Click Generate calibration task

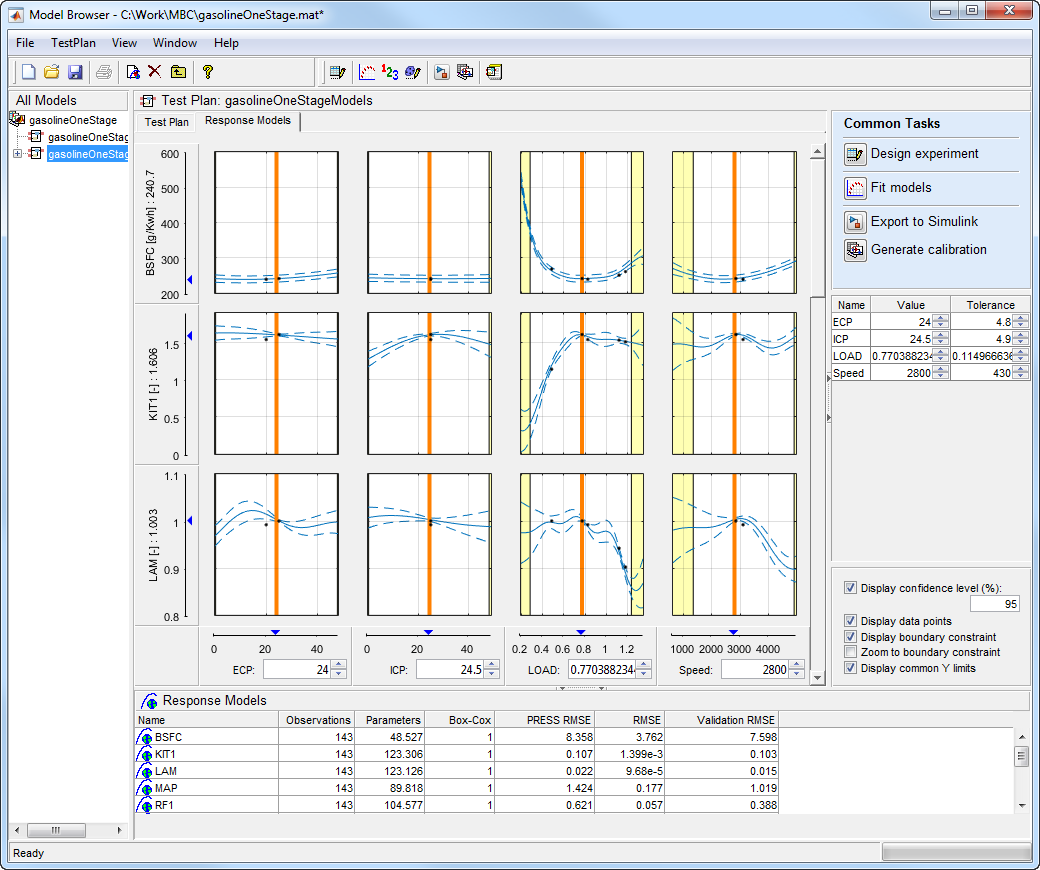[928, 250]
